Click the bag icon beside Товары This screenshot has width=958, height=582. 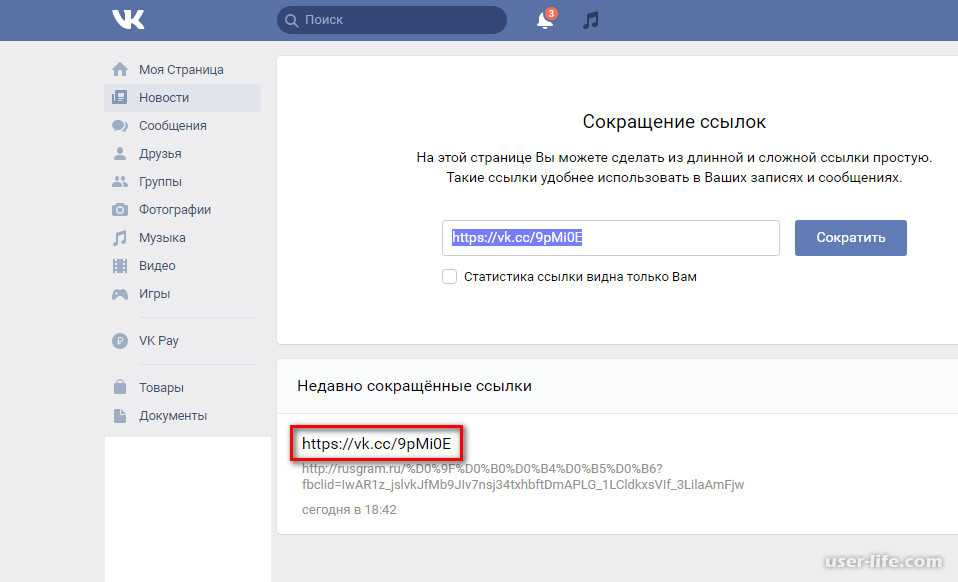120,387
